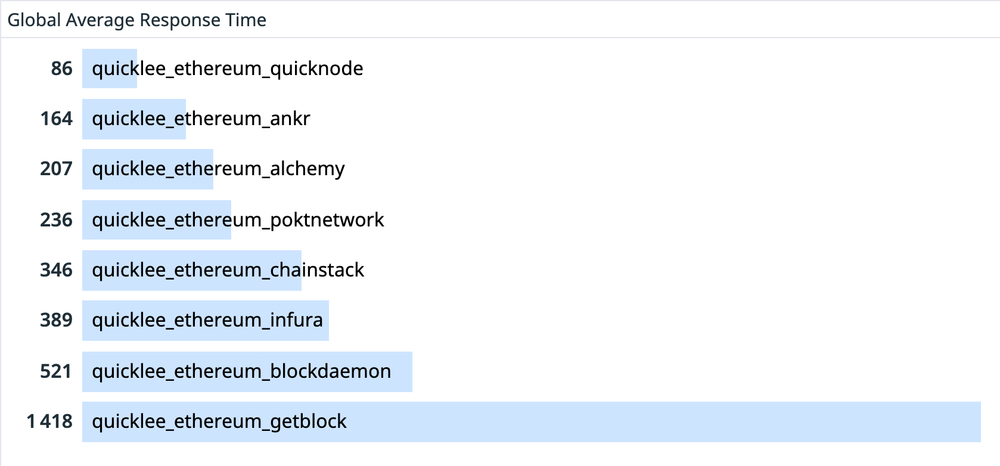1000x466 pixels.
Task: Click the 389 value next to infura
Action: click(57, 321)
